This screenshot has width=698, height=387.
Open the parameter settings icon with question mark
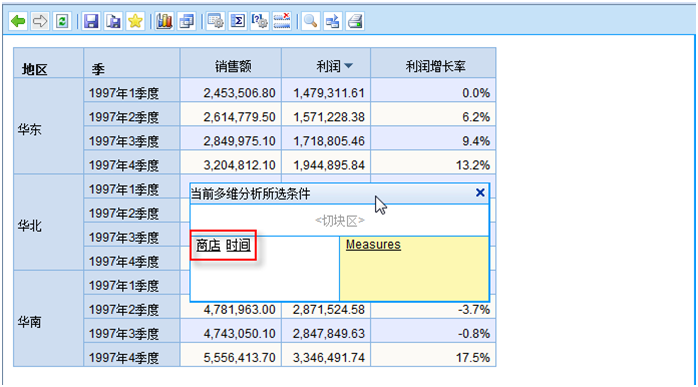260,21
